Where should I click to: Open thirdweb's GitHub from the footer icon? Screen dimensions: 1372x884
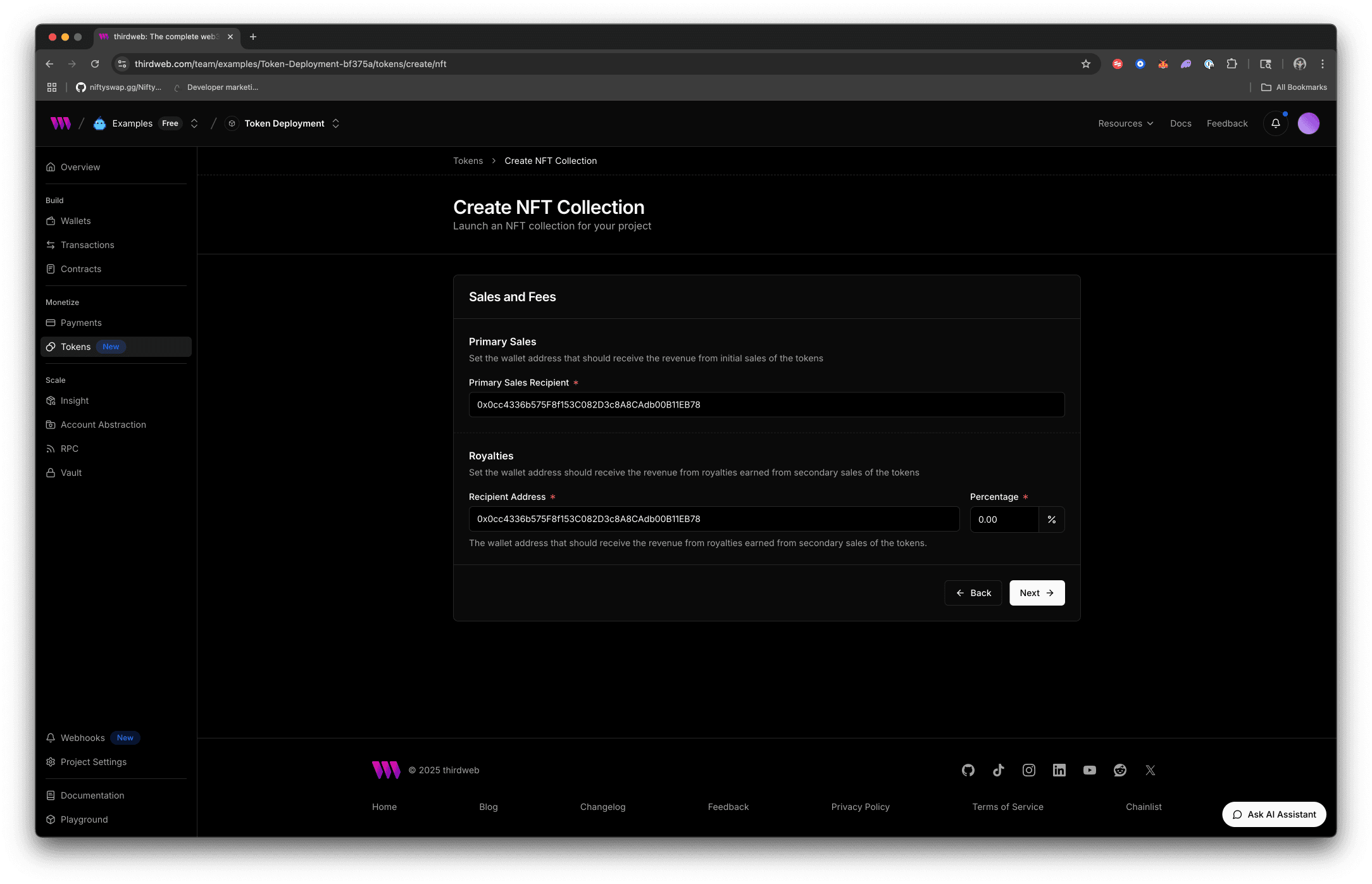[968, 770]
